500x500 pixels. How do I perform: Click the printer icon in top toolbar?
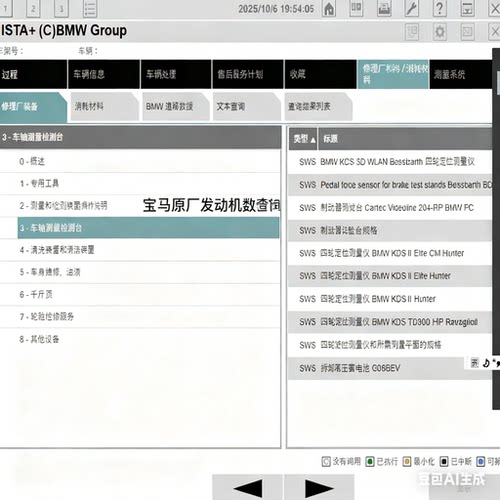(384, 9)
